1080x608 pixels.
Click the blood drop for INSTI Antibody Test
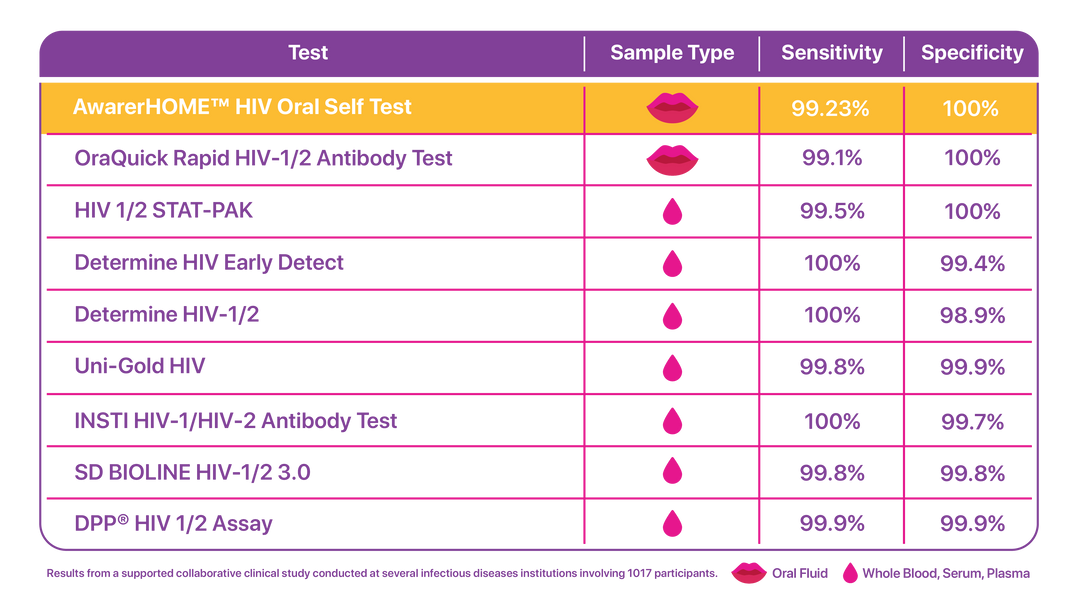tap(672, 419)
